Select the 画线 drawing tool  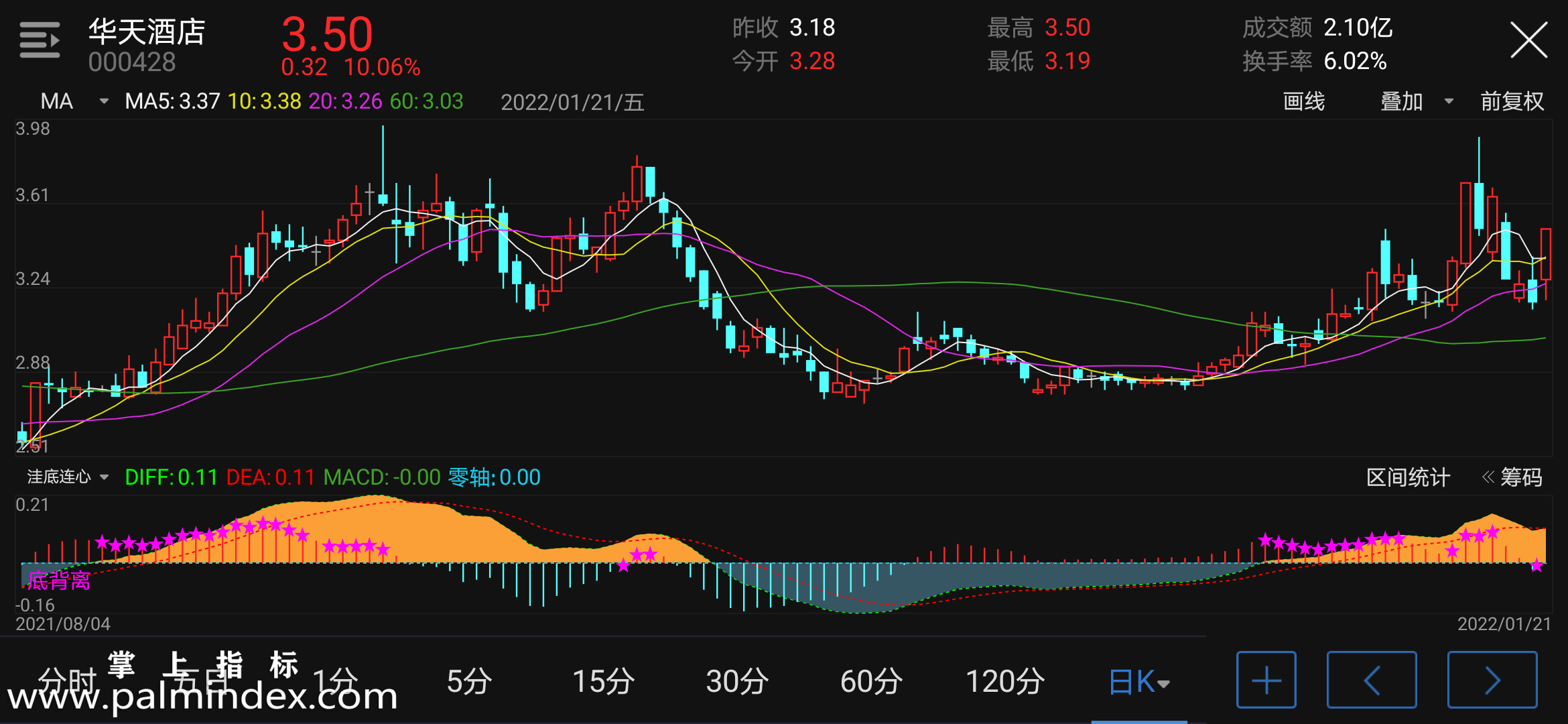pos(1303,101)
